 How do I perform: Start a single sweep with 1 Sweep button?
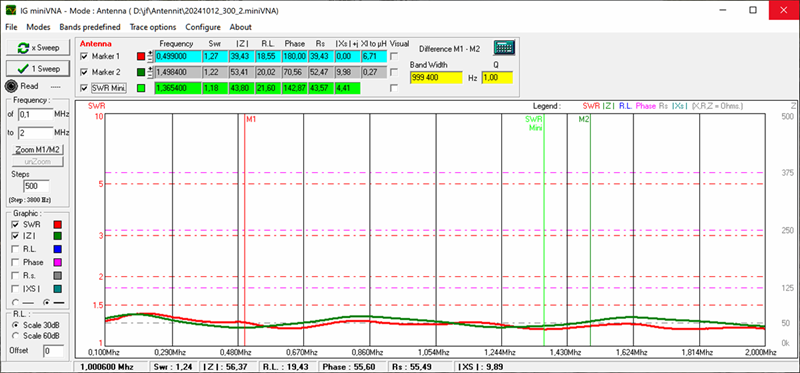pyautogui.click(x=38, y=68)
